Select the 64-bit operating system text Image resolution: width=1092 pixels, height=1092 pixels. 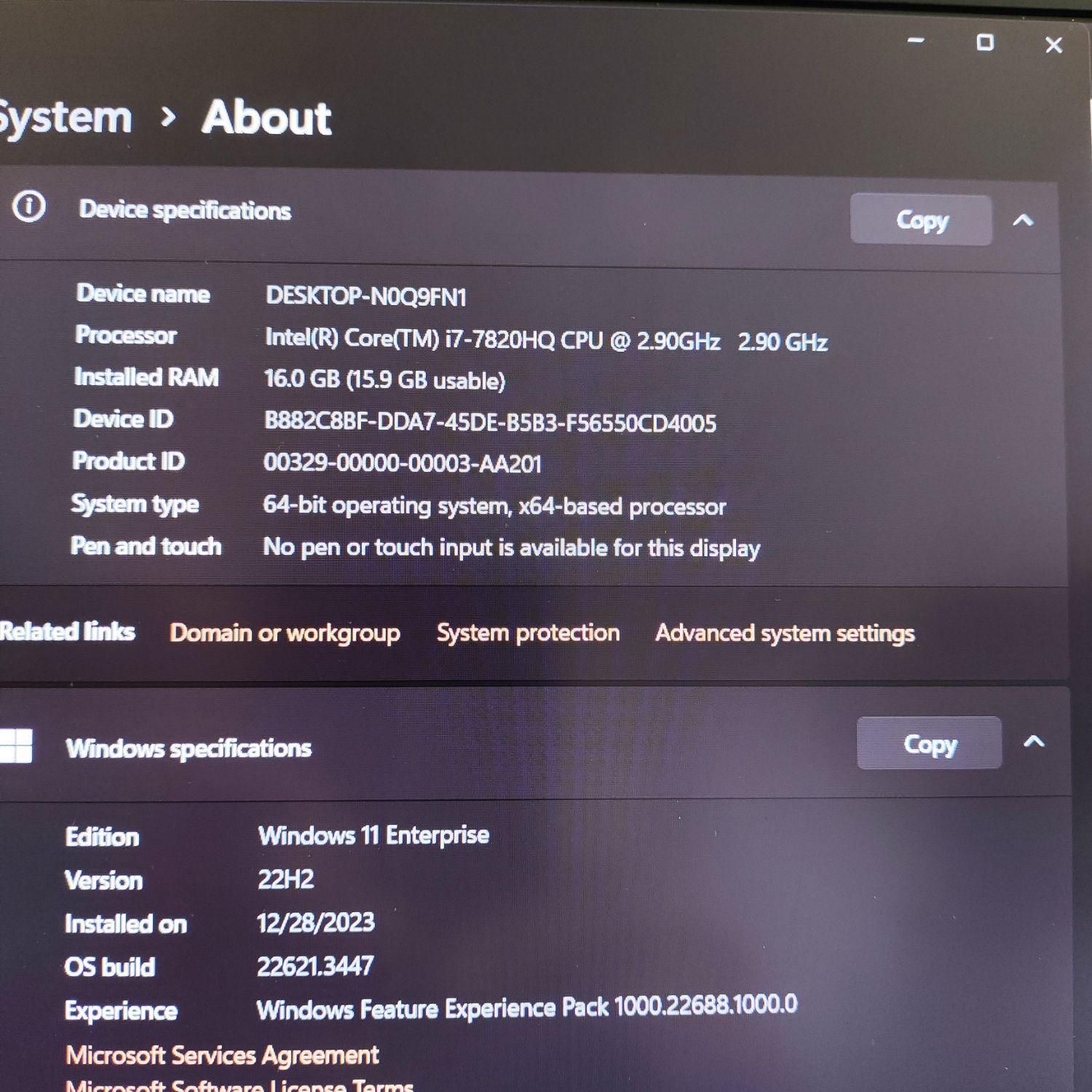[494, 505]
